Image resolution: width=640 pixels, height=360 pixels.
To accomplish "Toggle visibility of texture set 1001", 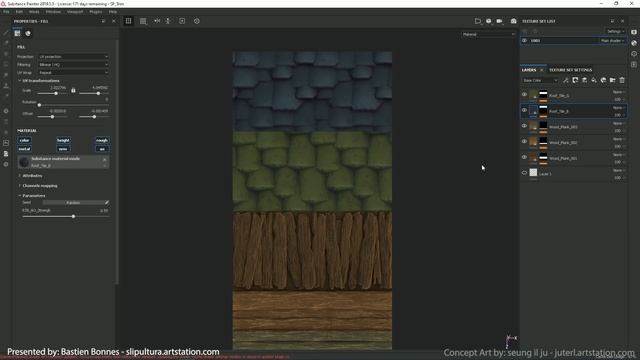I will click(524, 40).
